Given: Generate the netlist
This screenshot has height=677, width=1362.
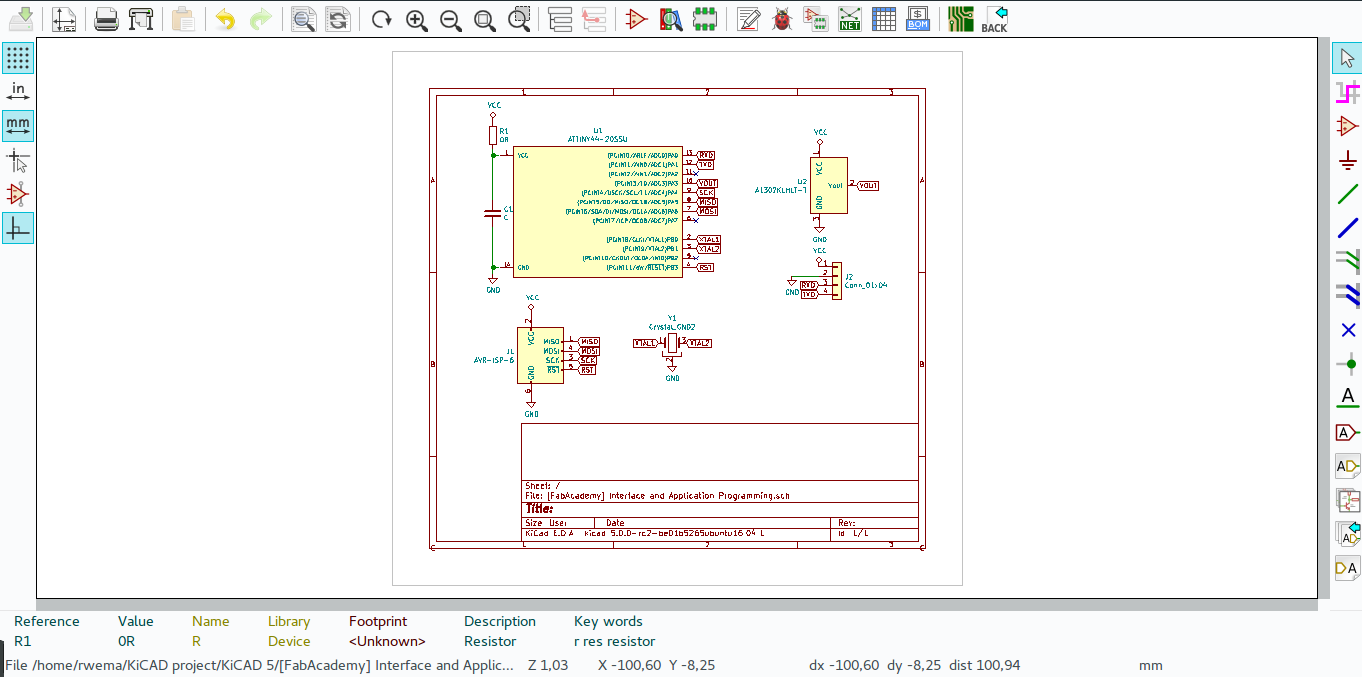Looking at the screenshot, I should [x=849, y=18].
